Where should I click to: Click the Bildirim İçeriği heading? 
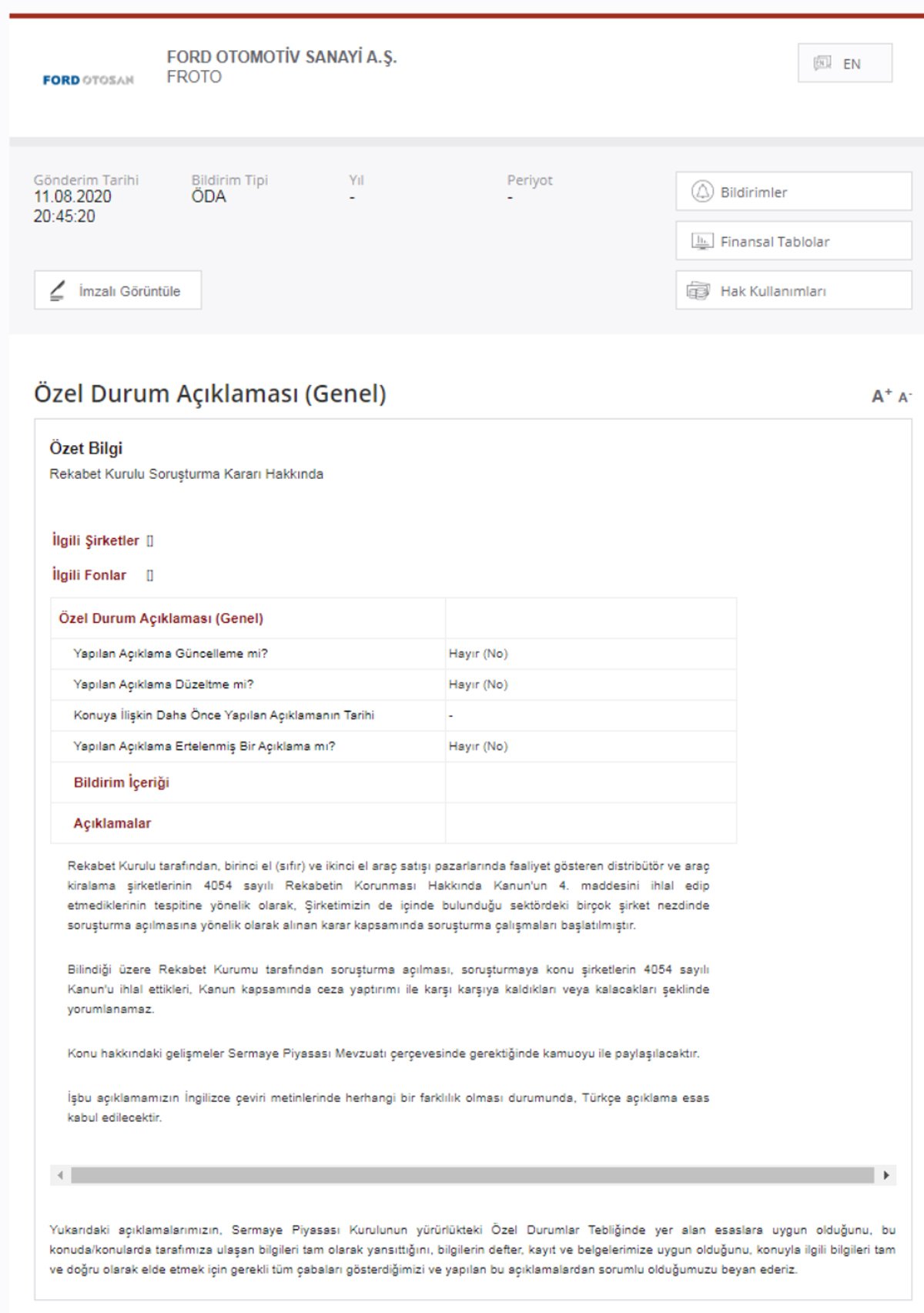[x=122, y=782]
